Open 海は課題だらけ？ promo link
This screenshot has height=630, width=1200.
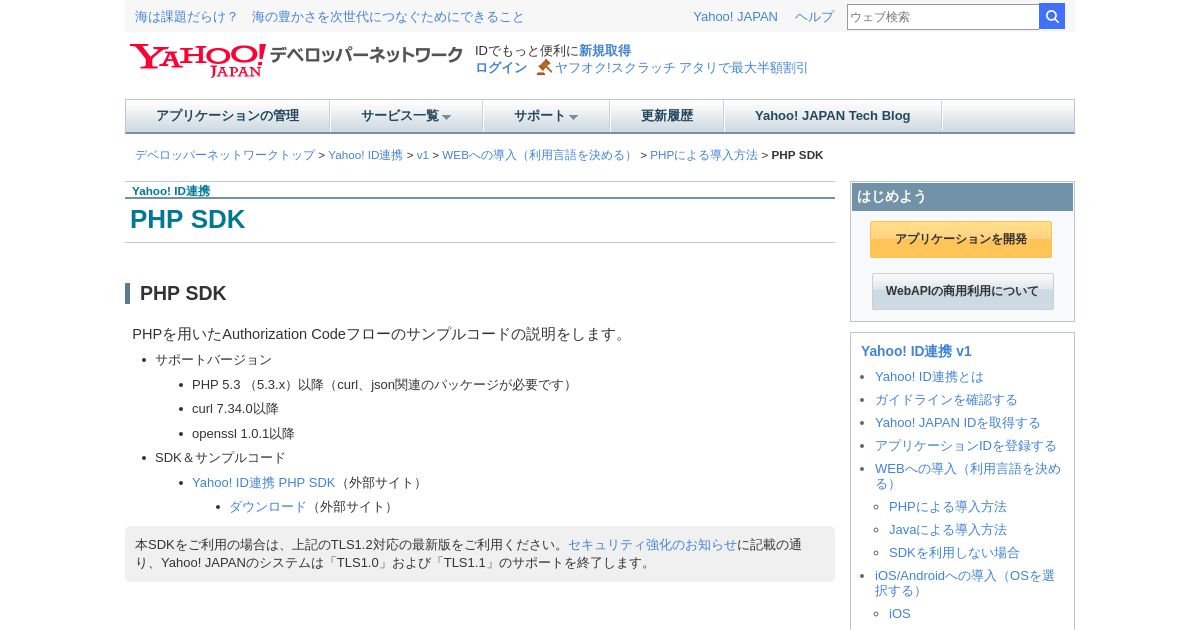187,17
